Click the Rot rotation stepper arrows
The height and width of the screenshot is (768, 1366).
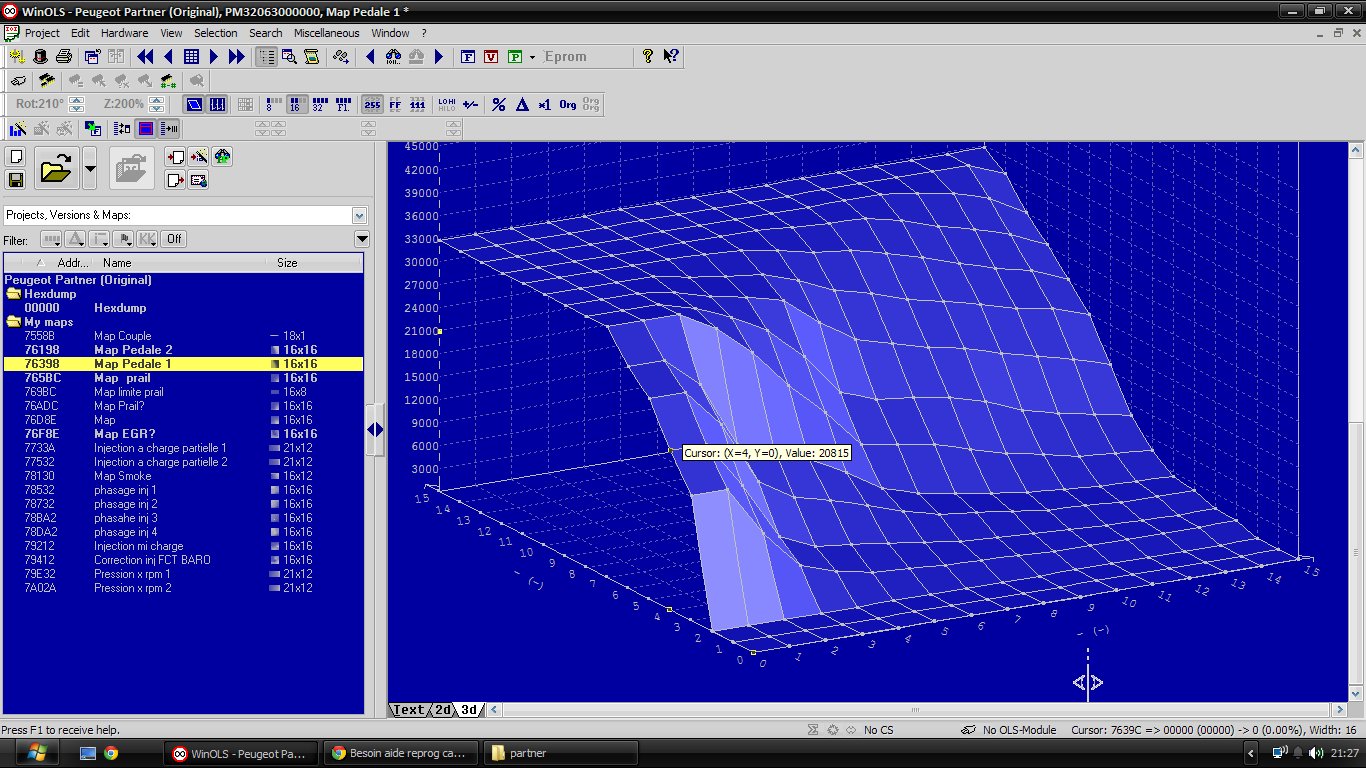(x=75, y=104)
